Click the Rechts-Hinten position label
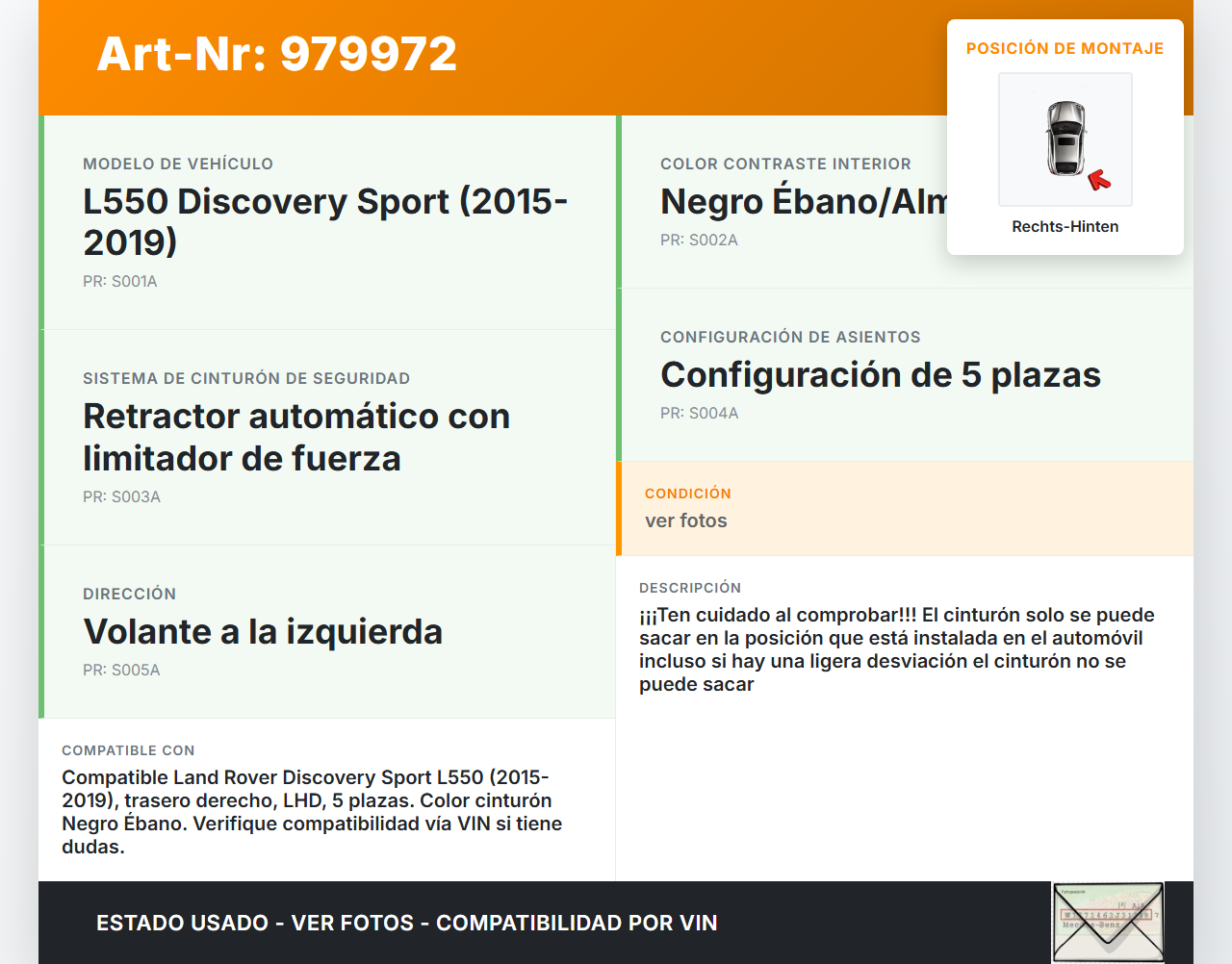 (x=1065, y=226)
